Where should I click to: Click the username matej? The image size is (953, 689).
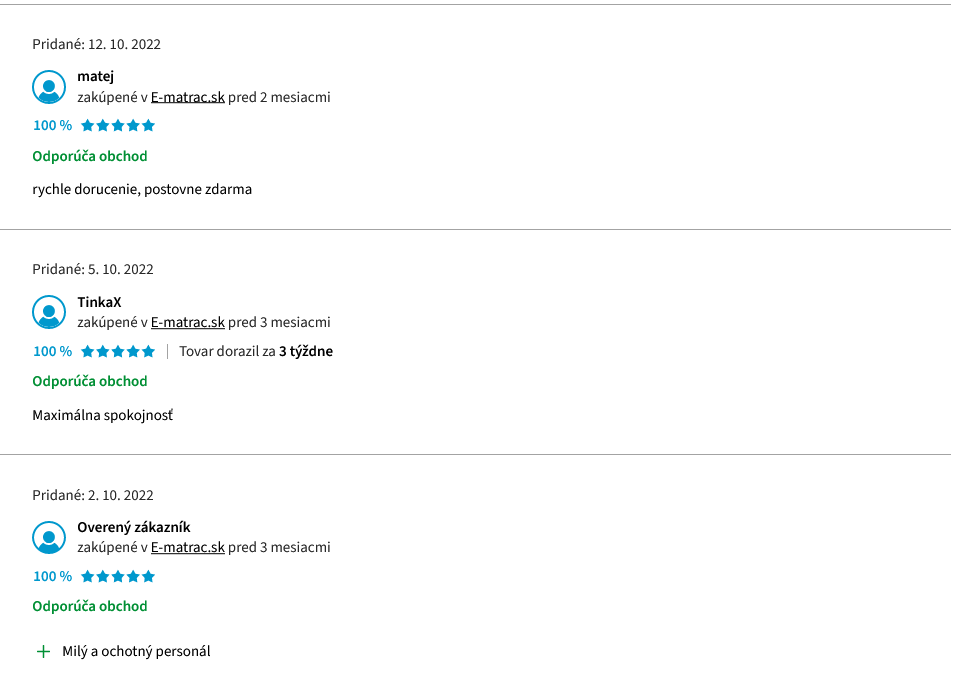95,77
